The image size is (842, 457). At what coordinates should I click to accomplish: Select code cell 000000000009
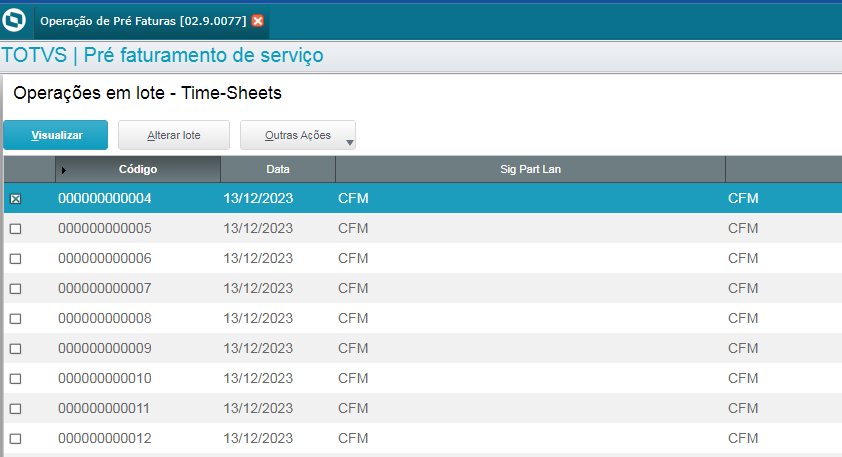(x=105, y=349)
